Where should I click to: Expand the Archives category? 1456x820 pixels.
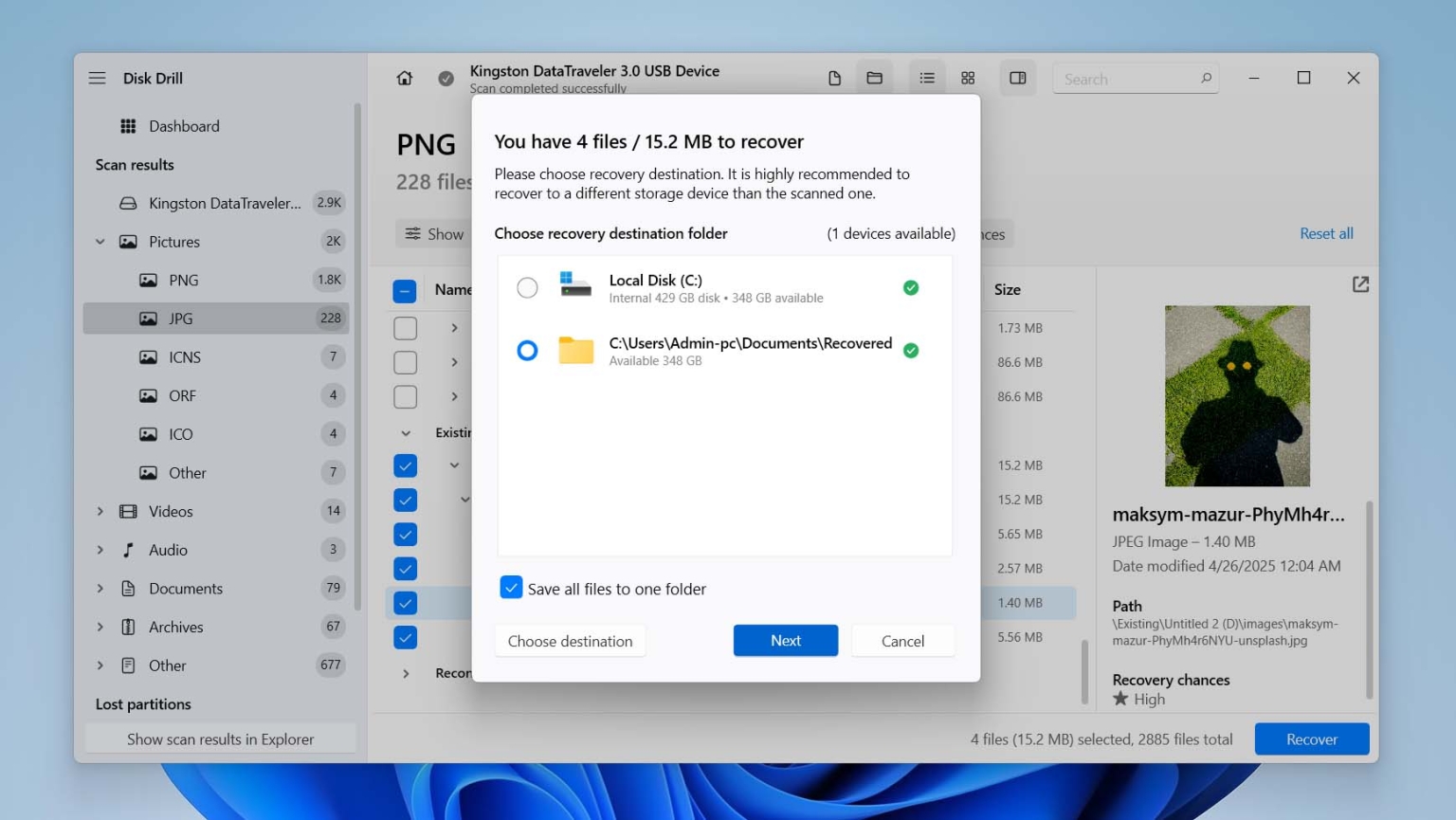coord(100,627)
